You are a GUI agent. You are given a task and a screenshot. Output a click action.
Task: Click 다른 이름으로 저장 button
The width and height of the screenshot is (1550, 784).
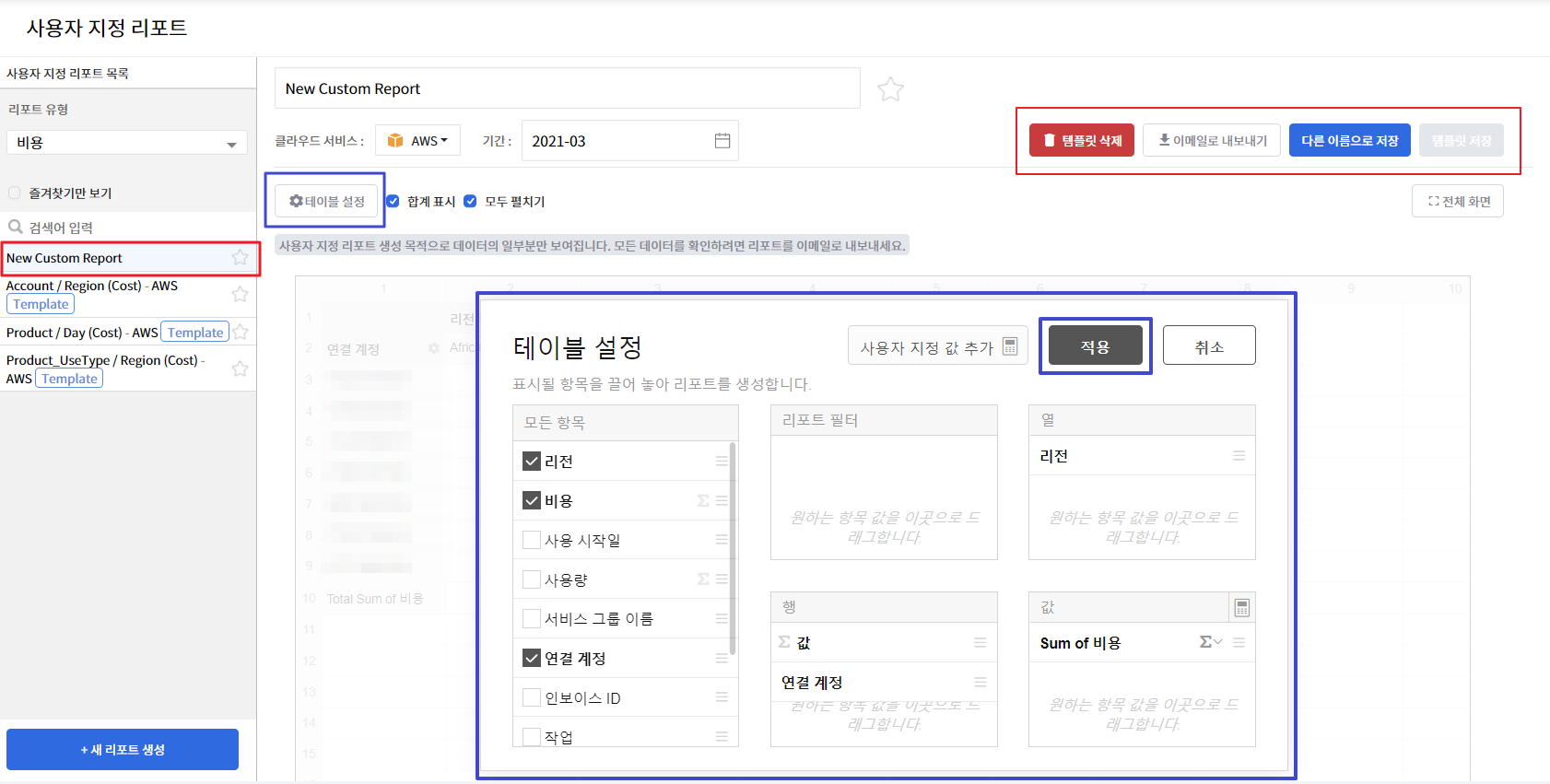click(x=1349, y=141)
